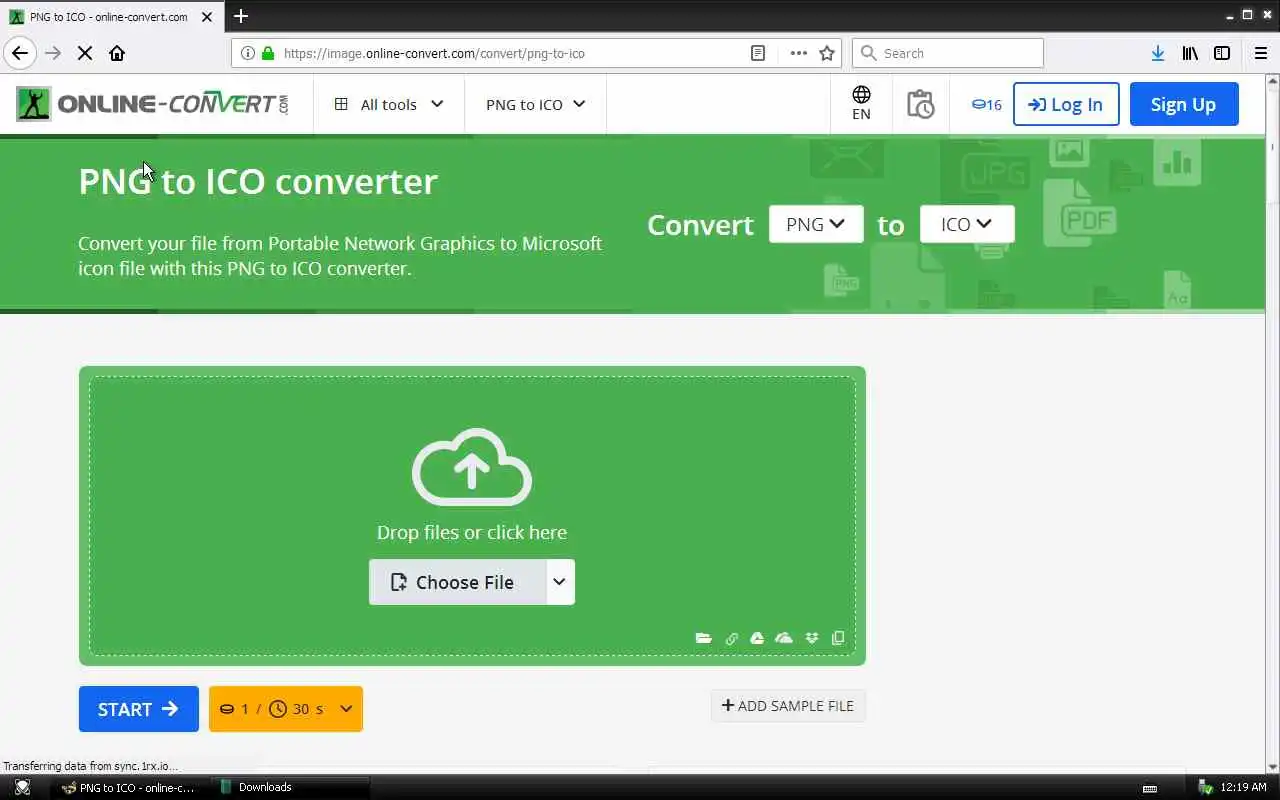Open taskbar PNG to ICO browser window
Image resolution: width=1280 pixels, height=800 pixels.
coord(130,787)
